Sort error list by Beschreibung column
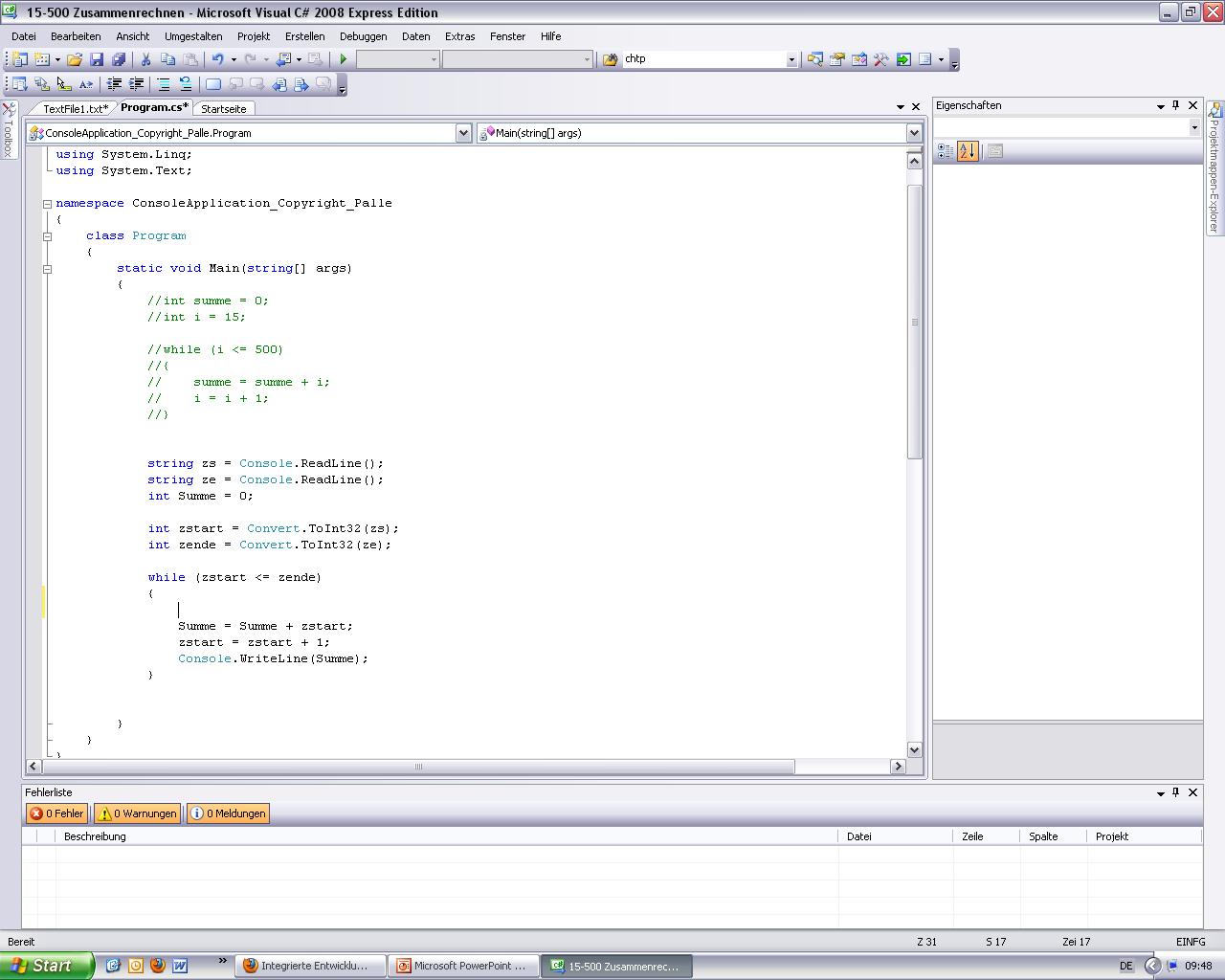 pyautogui.click(x=95, y=836)
